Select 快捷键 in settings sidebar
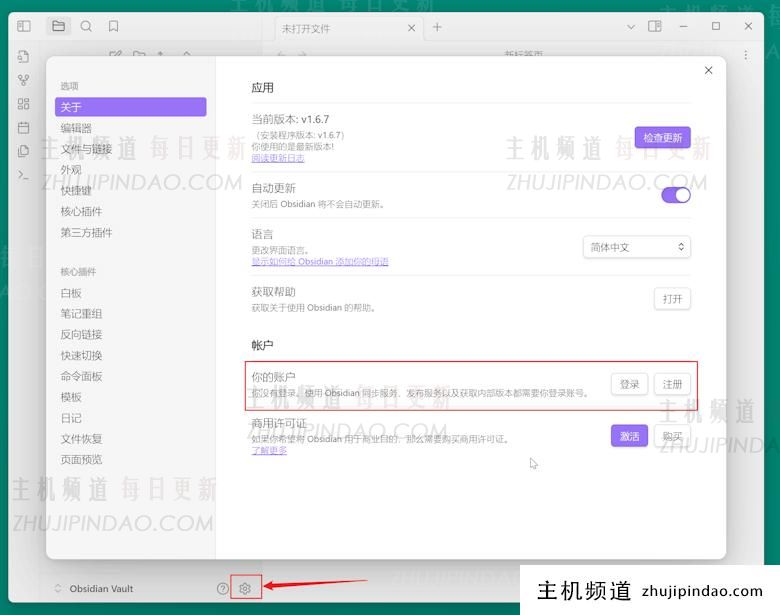 [x=130, y=191]
